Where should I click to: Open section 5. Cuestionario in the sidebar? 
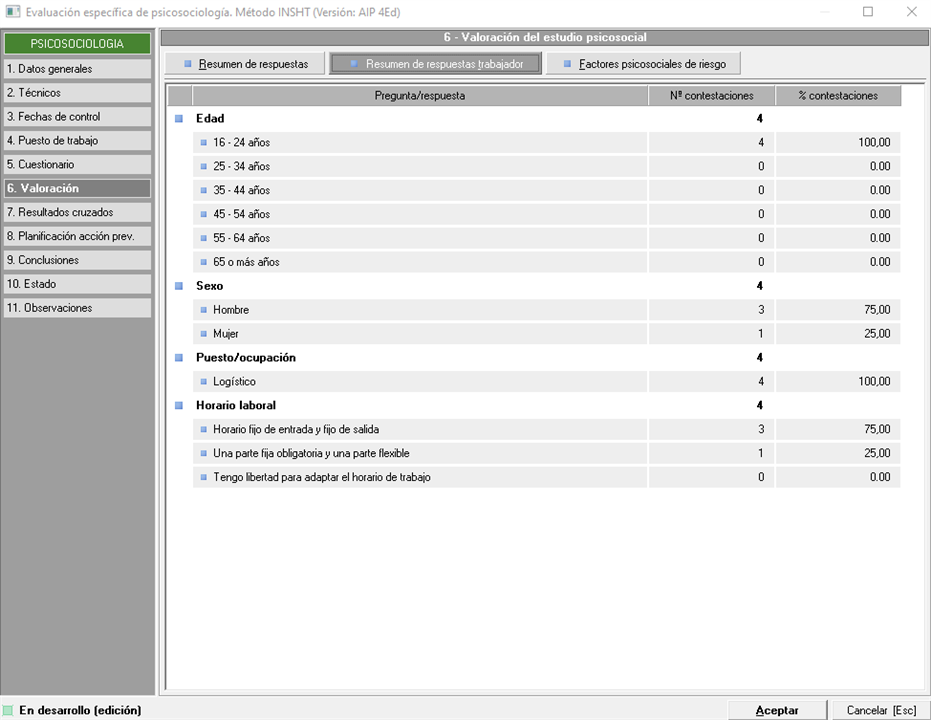pyautogui.click(x=77, y=165)
